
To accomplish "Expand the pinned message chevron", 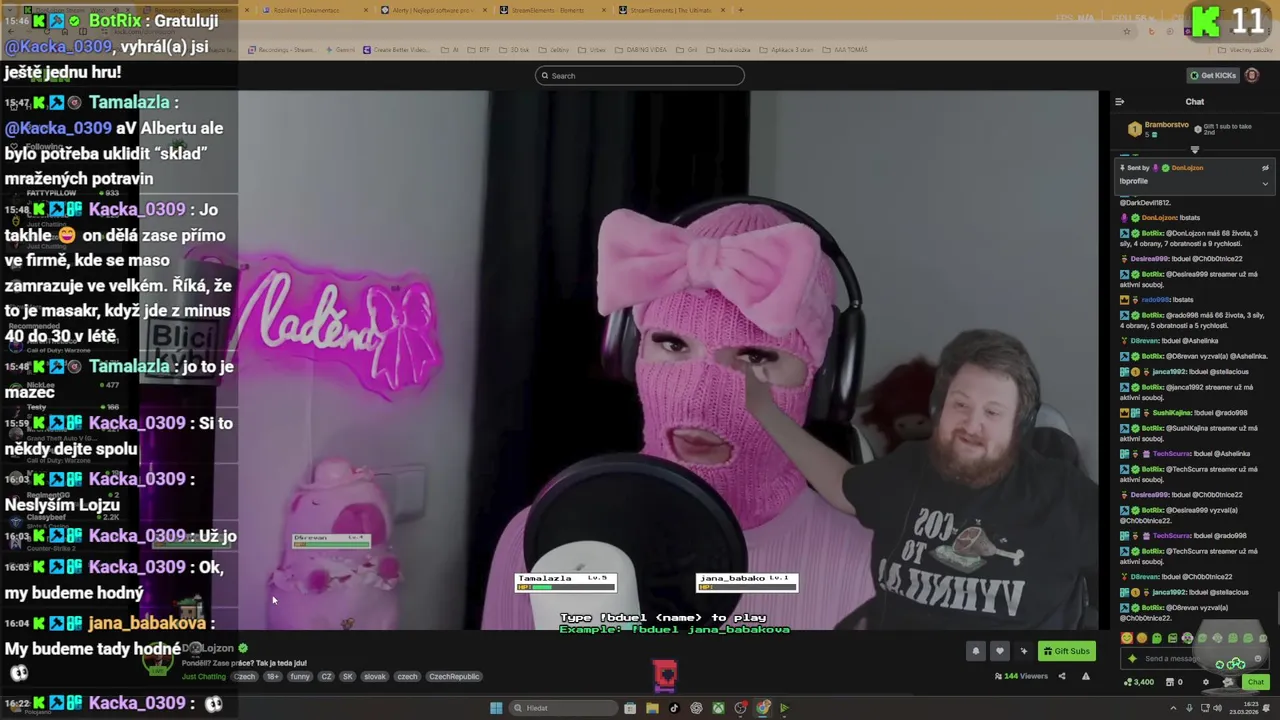I will click(x=1265, y=183).
